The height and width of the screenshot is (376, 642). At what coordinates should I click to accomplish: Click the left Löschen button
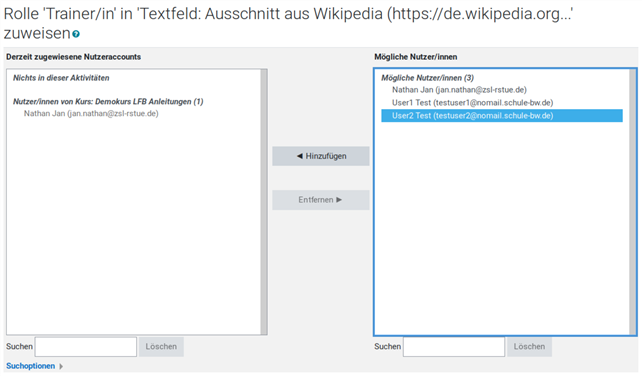click(161, 347)
